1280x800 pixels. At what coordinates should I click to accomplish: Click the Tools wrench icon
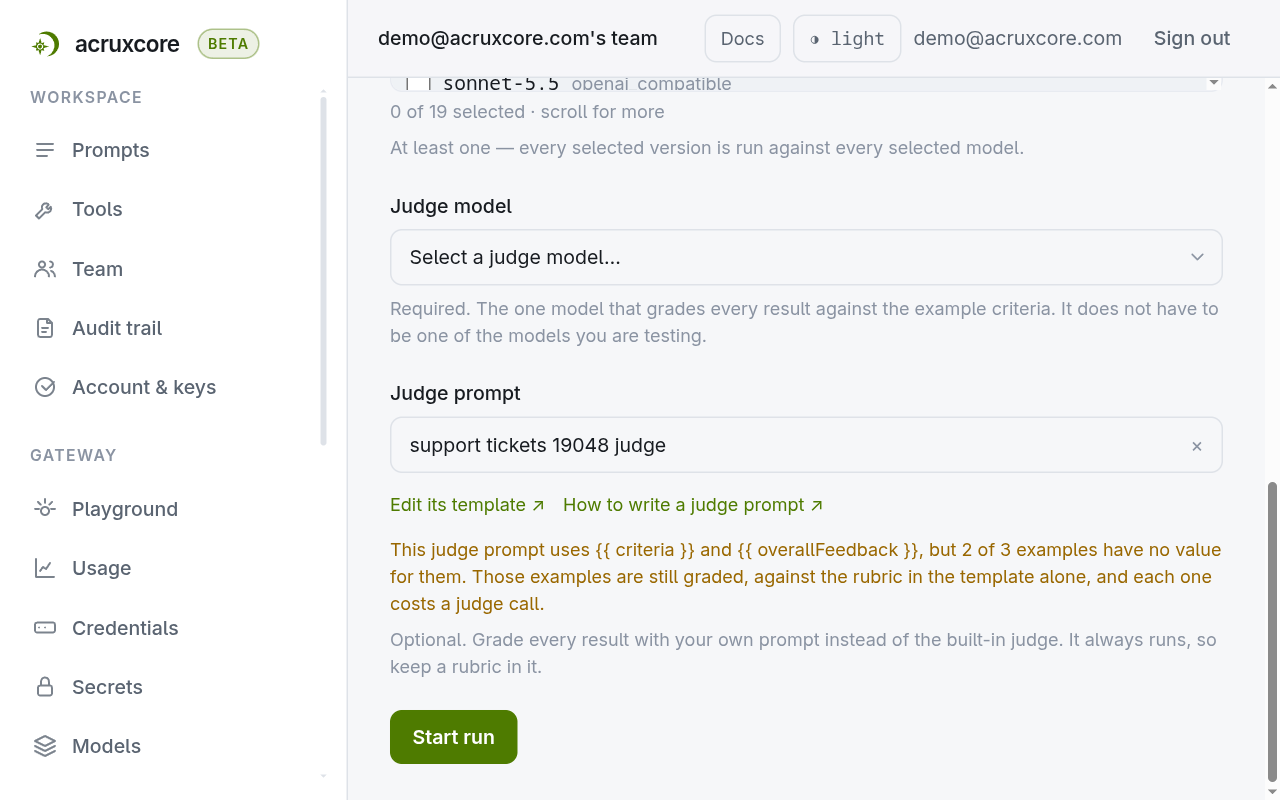tap(45, 210)
